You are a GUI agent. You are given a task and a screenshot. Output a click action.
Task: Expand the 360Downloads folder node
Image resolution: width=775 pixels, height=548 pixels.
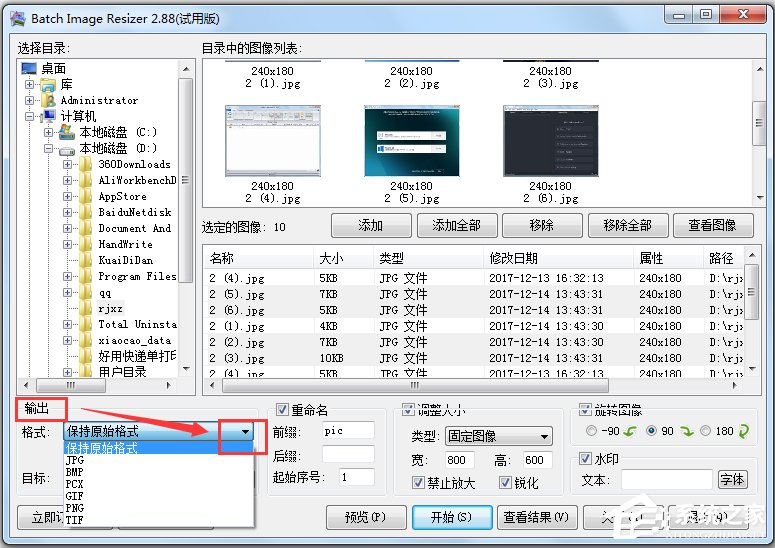coord(67,165)
